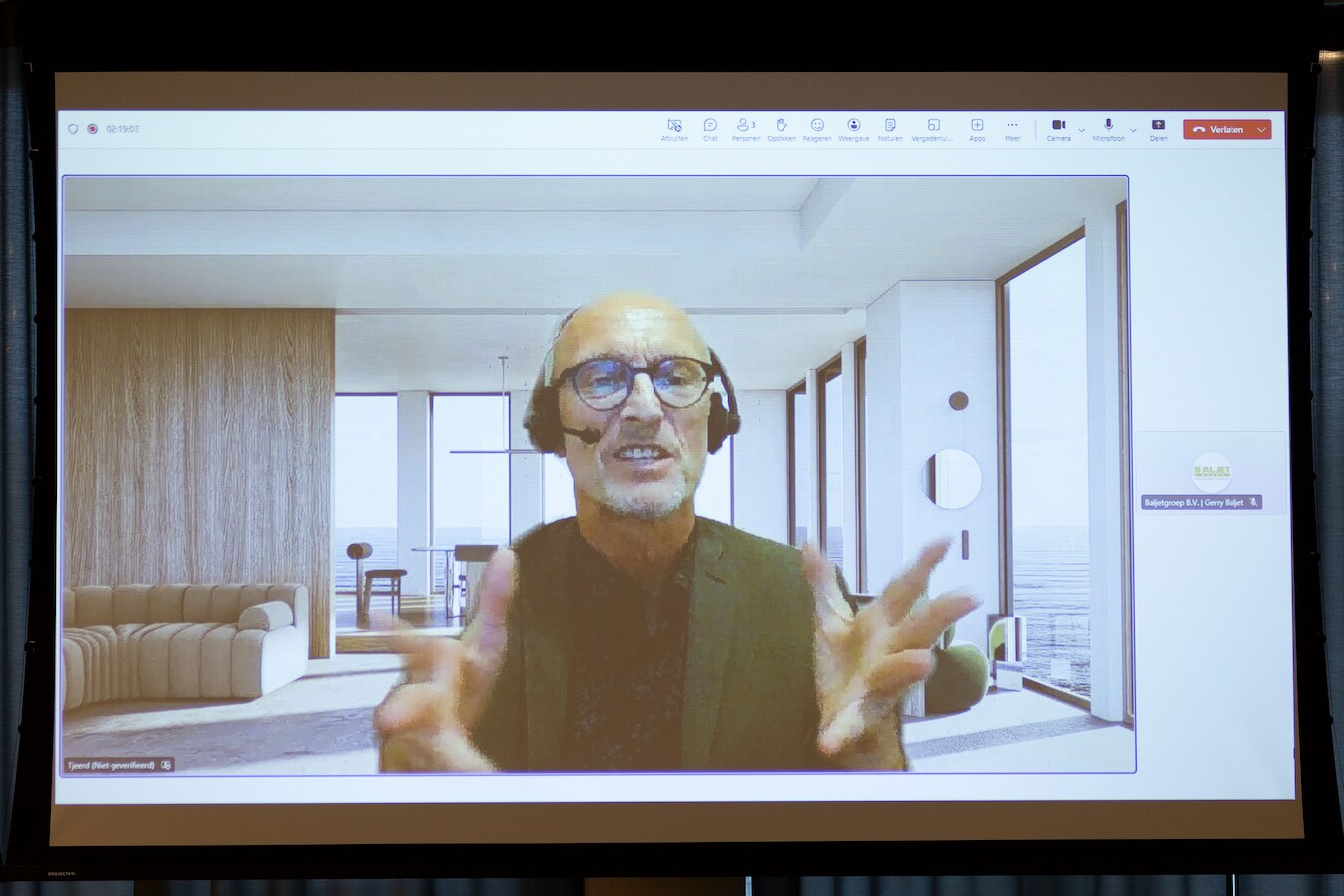Toggle the Camera on or off
The width and height of the screenshot is (1344, 896).
pyautogui.click(x=1058, y=127)
